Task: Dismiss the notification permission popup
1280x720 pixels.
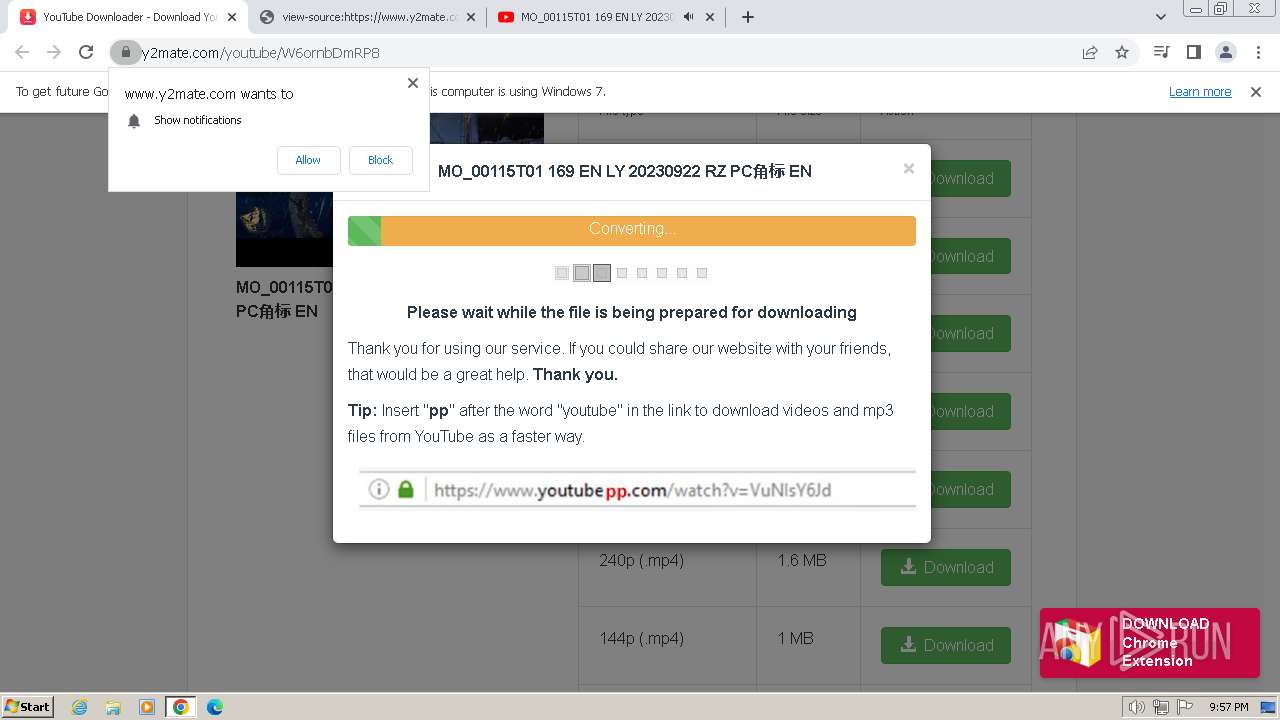Action: click(x=413, y=83)
